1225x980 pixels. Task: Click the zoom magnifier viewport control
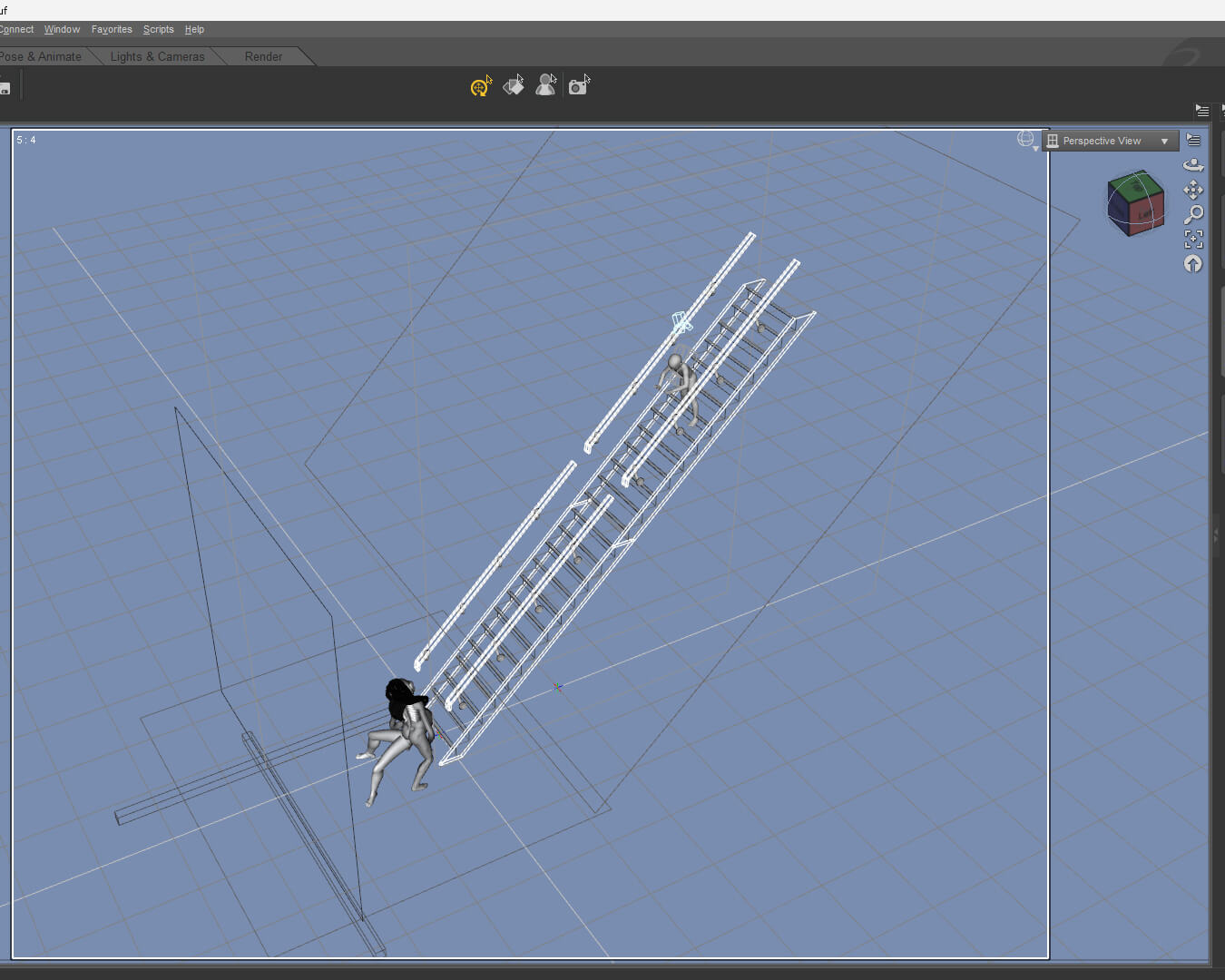coord(1193,214)
